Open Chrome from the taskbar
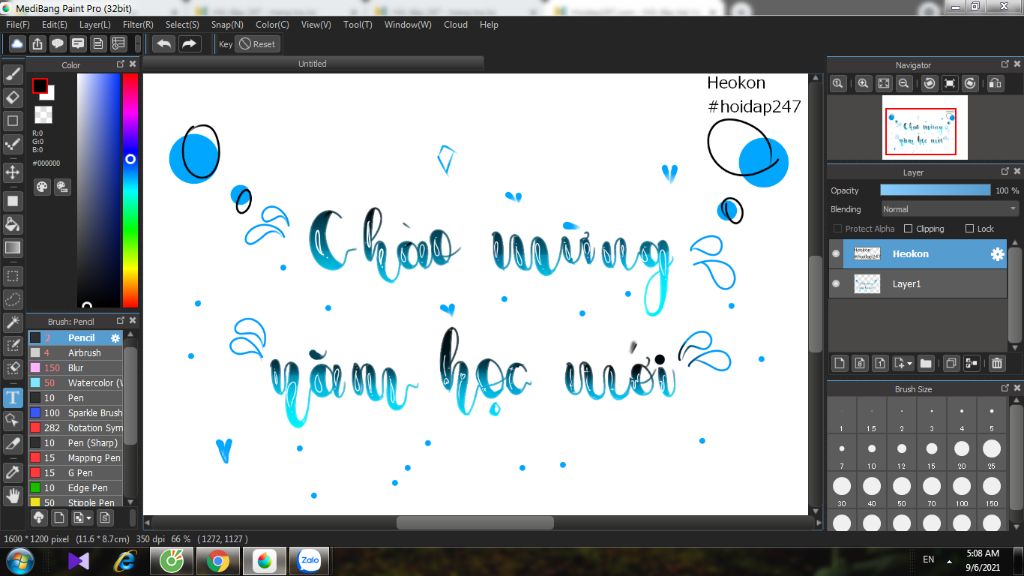1024x576 pixels. tap(218, 560)
